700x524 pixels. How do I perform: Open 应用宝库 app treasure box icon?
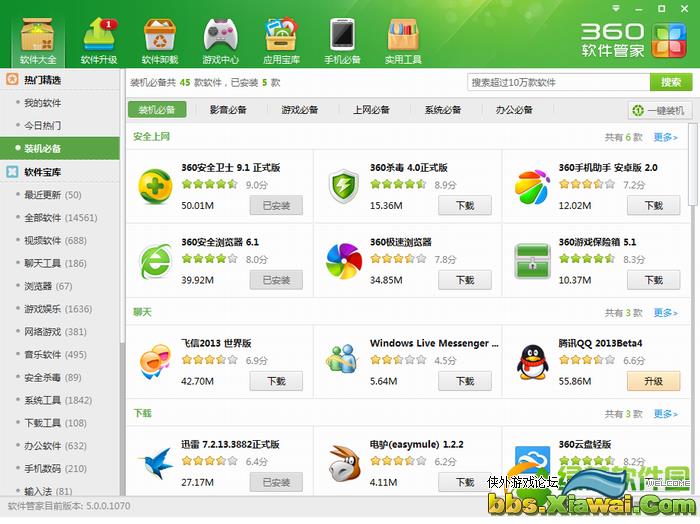[281, 41]
